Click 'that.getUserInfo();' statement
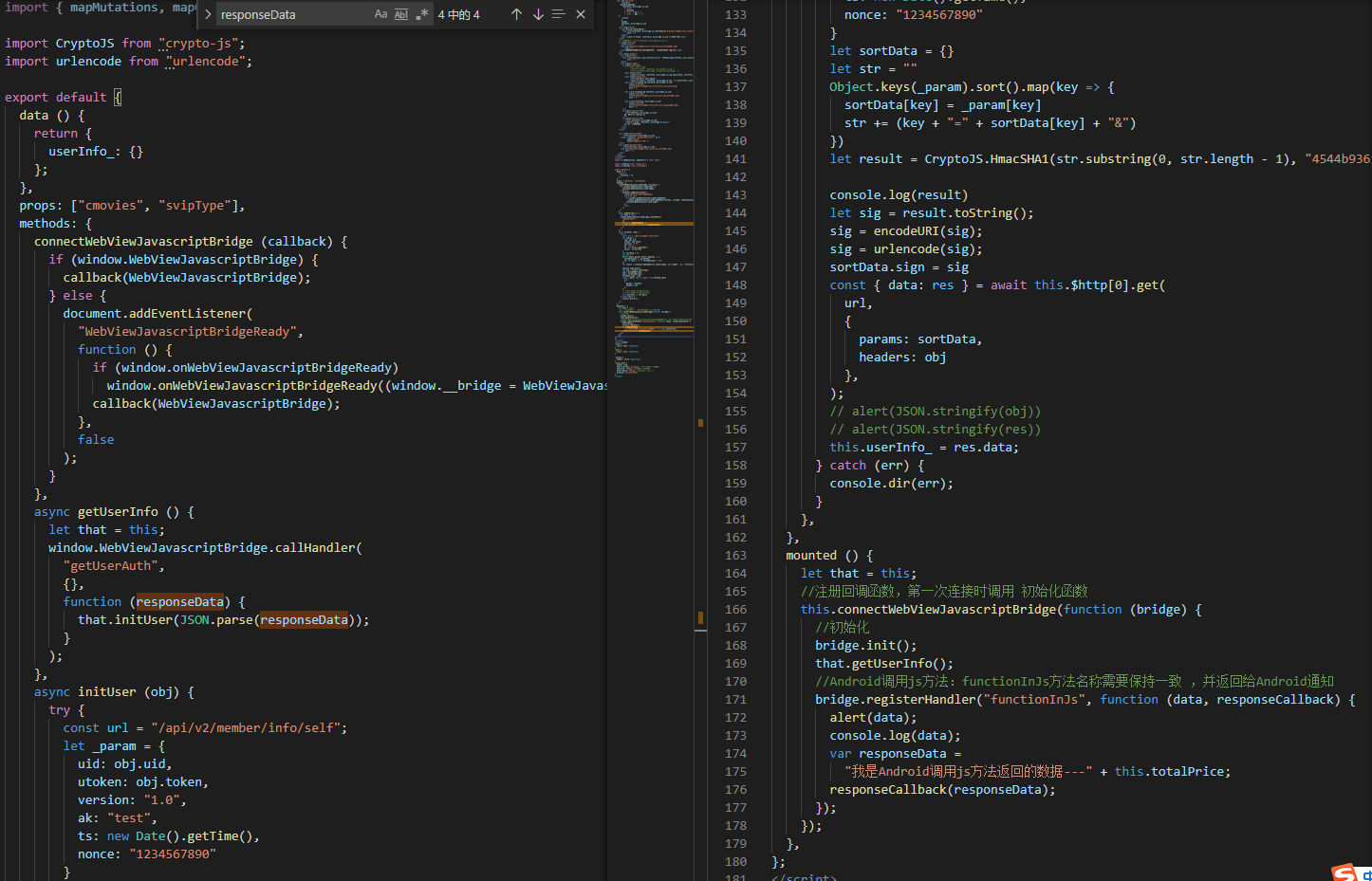The height and width of the screenshot is (881, 1372). click(884, 664)
